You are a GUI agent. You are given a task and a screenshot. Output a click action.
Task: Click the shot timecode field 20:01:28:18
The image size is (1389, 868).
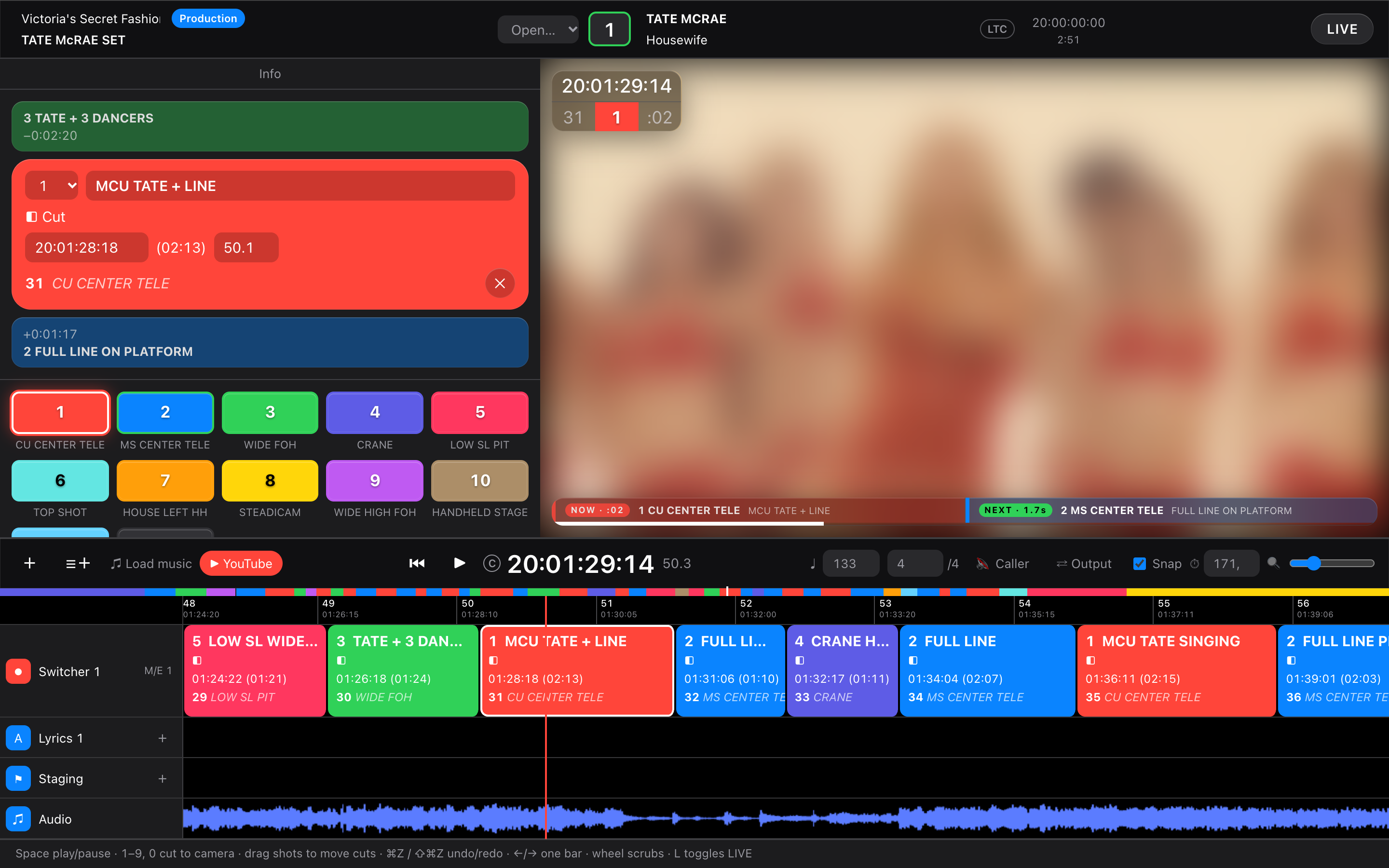pos(87,247)
